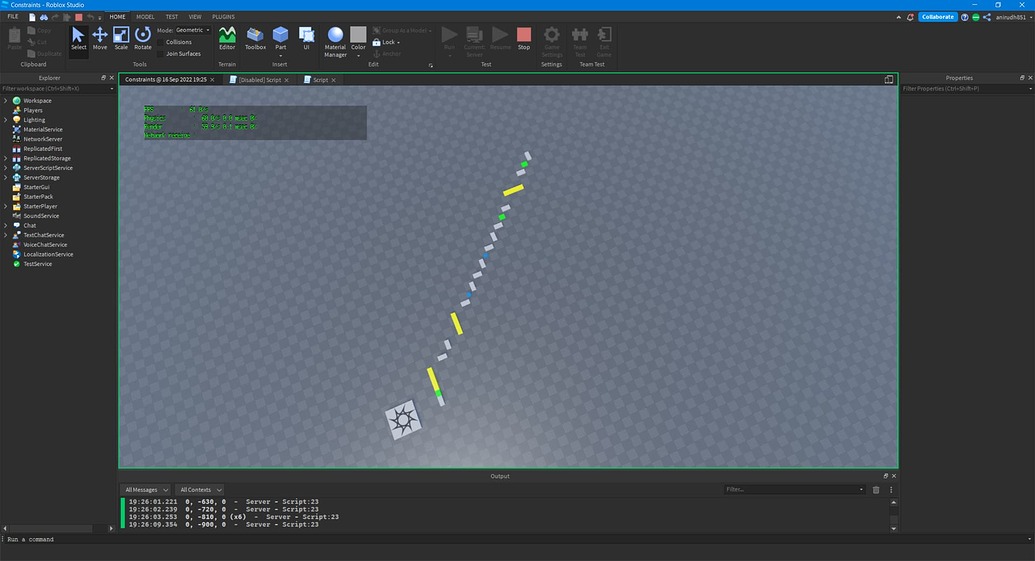This screenshot has height=561, width=1035.
Task: Select Players in Explorer
Action: [x=32, y=110]
